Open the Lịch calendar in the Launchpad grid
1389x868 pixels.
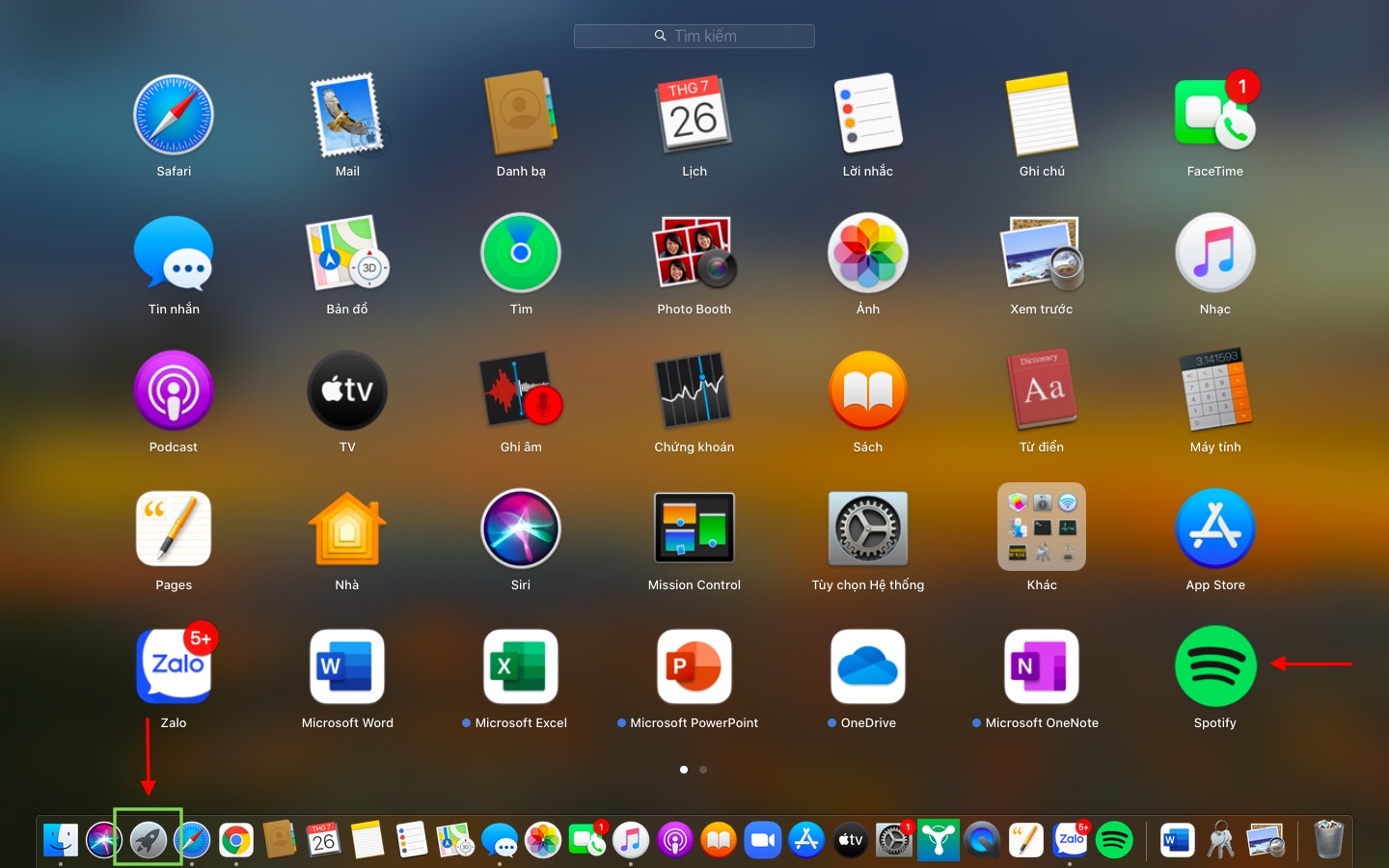click(x=694, y=114)
